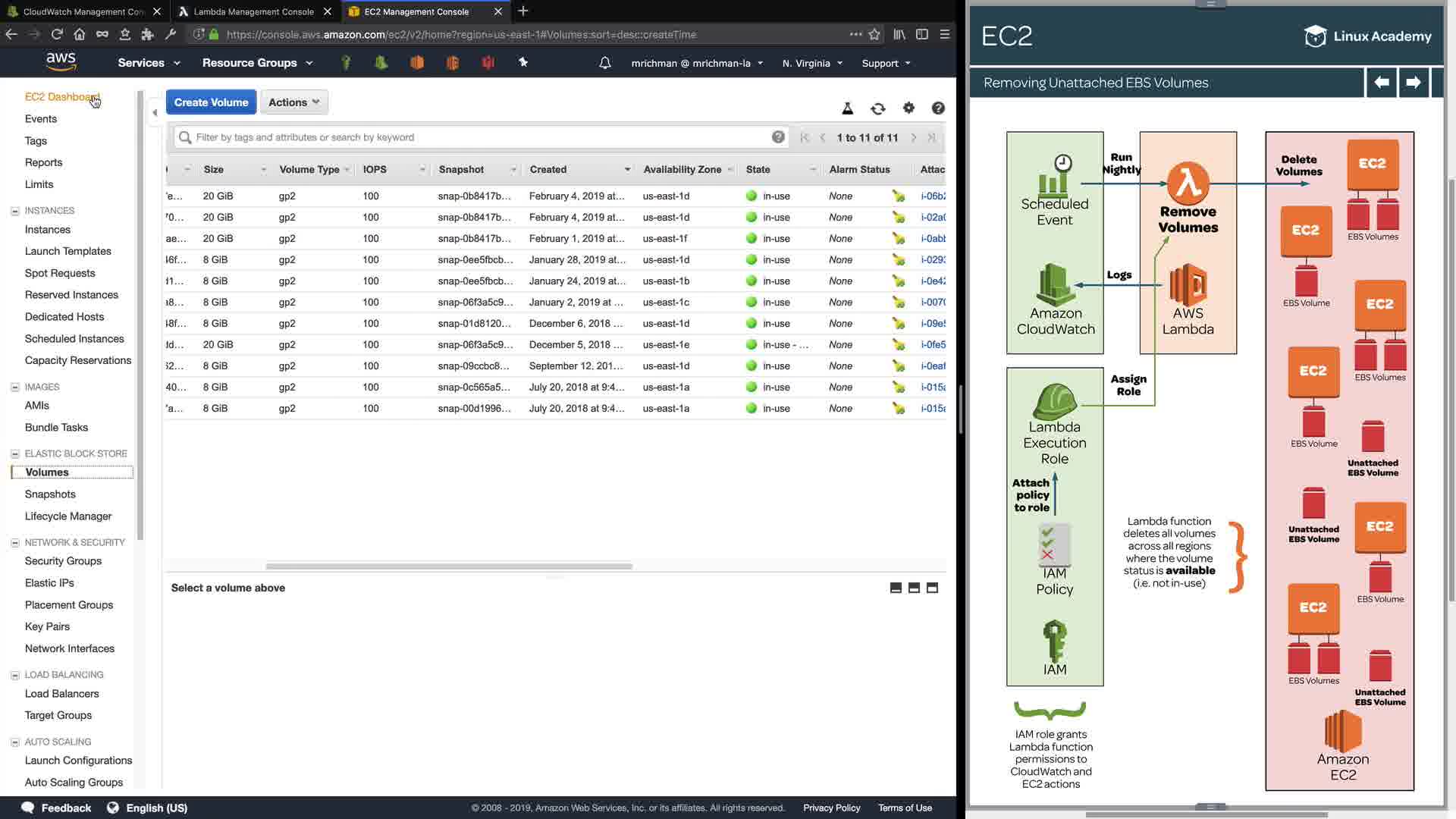Open the table settings gear icon
Viewport: 1456px width, 819px height.
point(908,108)
